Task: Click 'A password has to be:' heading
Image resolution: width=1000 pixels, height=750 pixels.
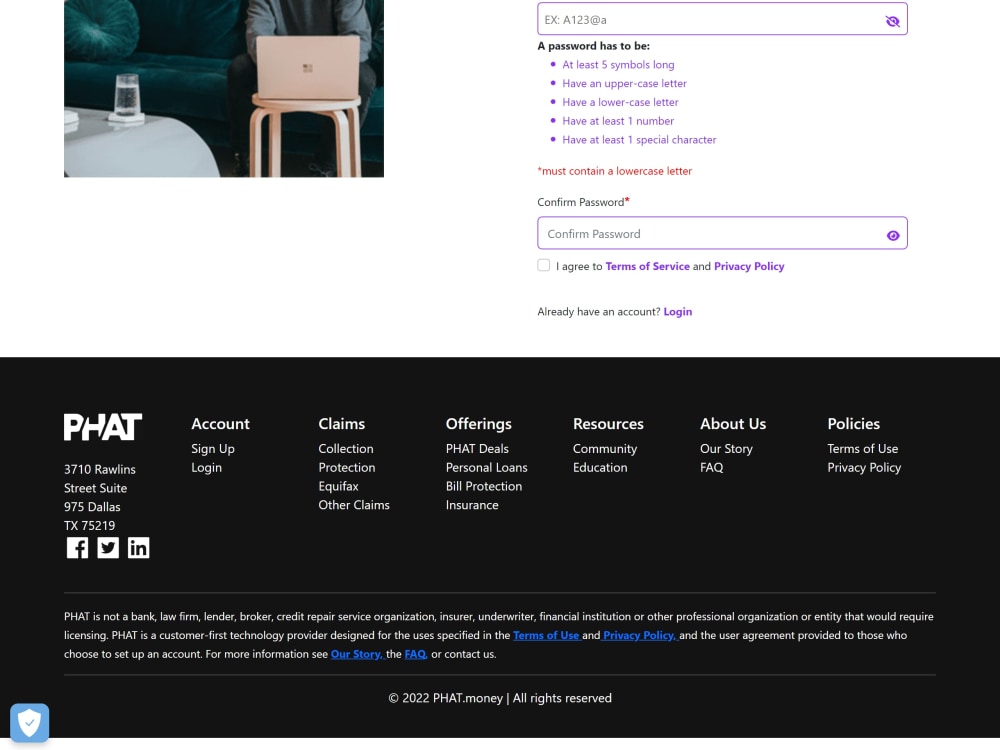Action: coord(594,46)
